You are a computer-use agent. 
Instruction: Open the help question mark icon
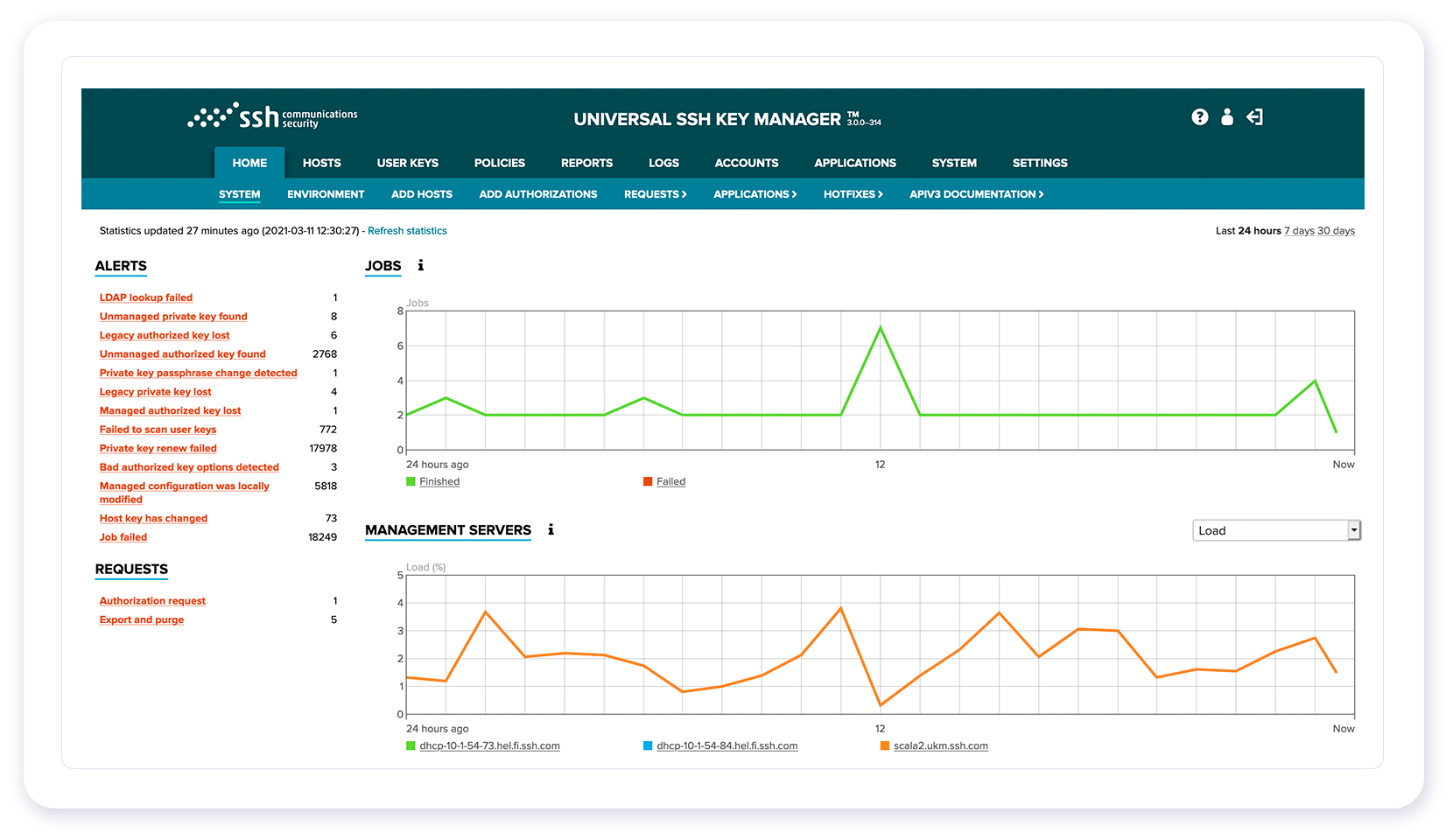coord(1200,117)
